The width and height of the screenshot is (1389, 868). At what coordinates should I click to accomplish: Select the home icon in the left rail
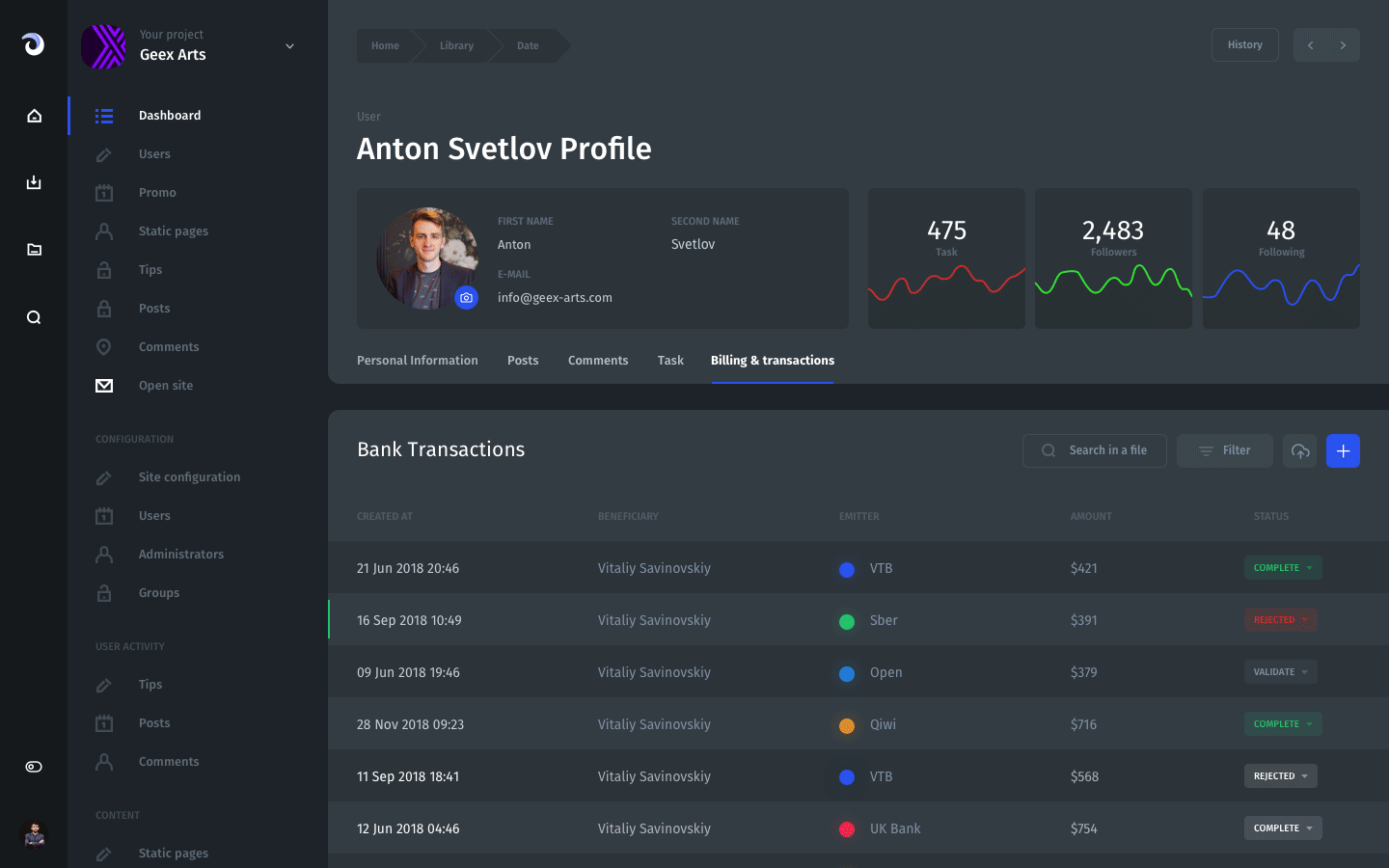click(34, 115)
